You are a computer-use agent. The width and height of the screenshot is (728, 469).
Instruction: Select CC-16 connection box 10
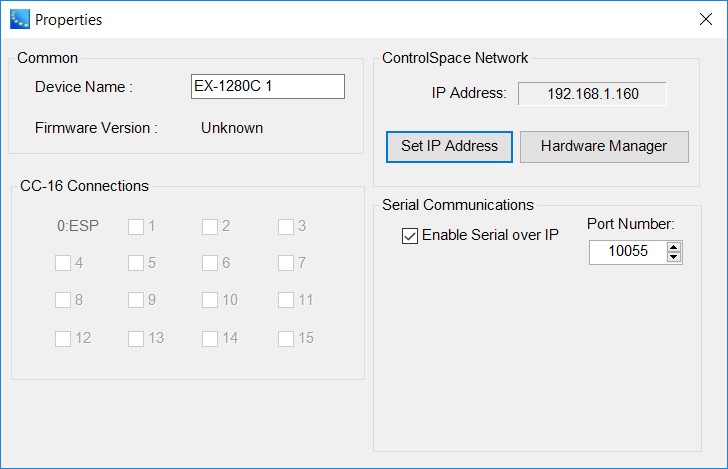click(x=210, y=300)
